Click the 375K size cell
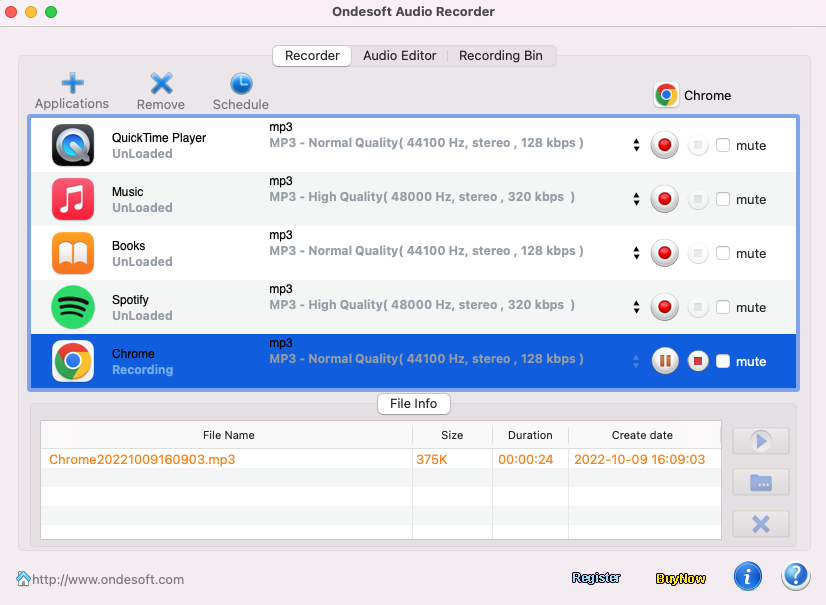 tap(431, 460)
